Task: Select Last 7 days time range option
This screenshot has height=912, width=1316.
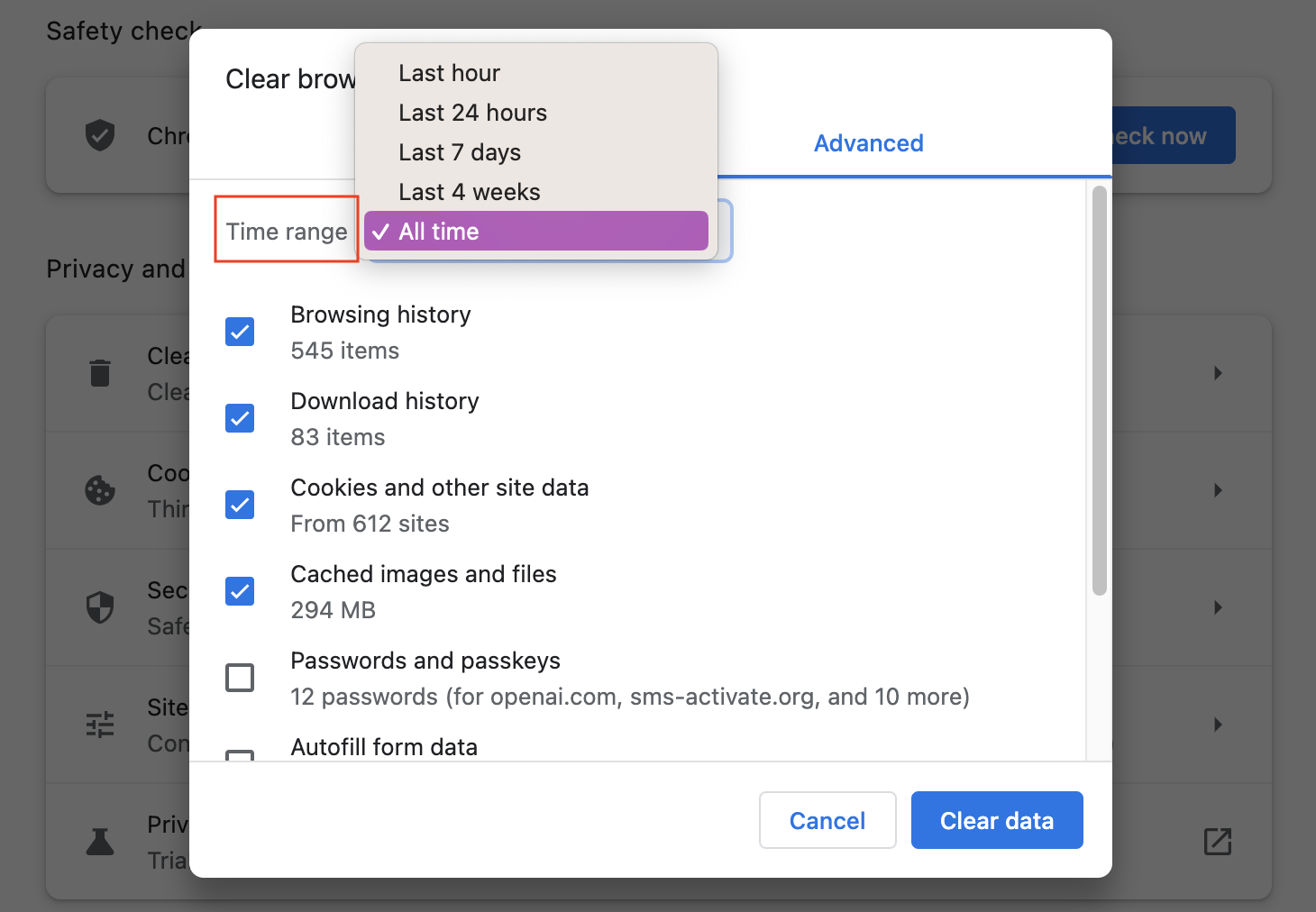Action: click(460, 152)
